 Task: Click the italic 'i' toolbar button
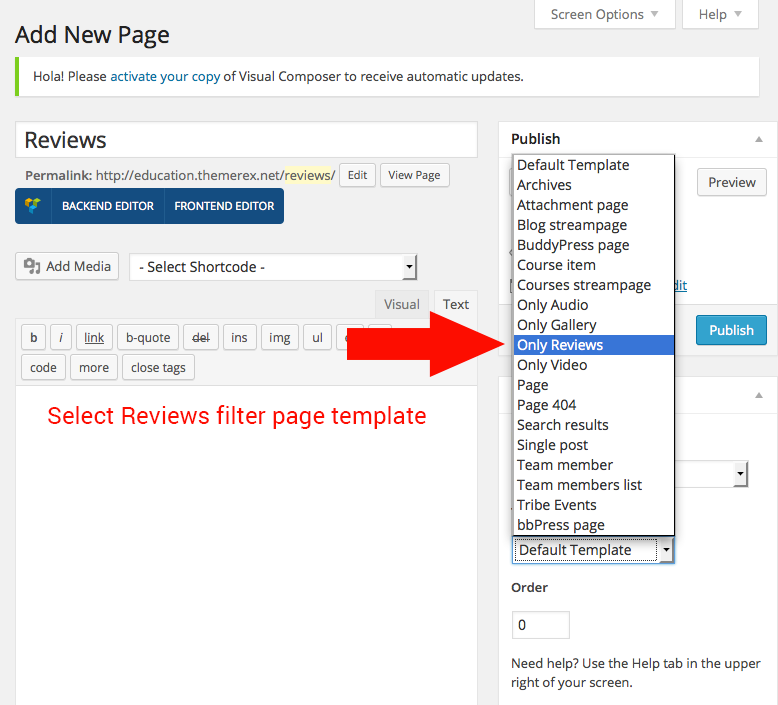[x=61, y=337]
